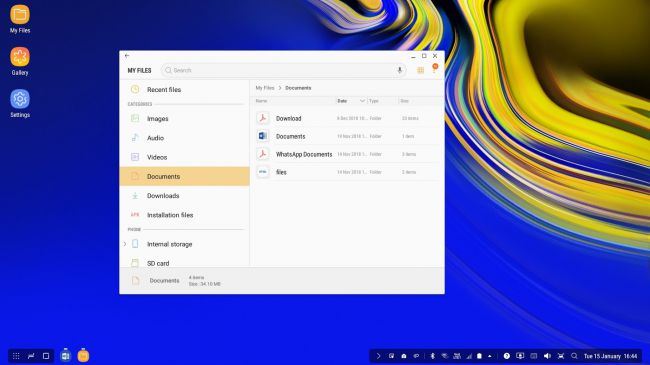The height and width of the screenshot is (365, 650).
Task: Open the date and time display
Action: click(610, 356)
